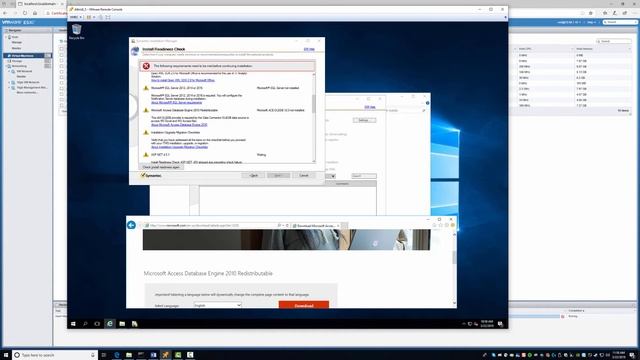Enter full screen in VMware Remote Console toolbar
Screen dimensions: 640x360
108,17
